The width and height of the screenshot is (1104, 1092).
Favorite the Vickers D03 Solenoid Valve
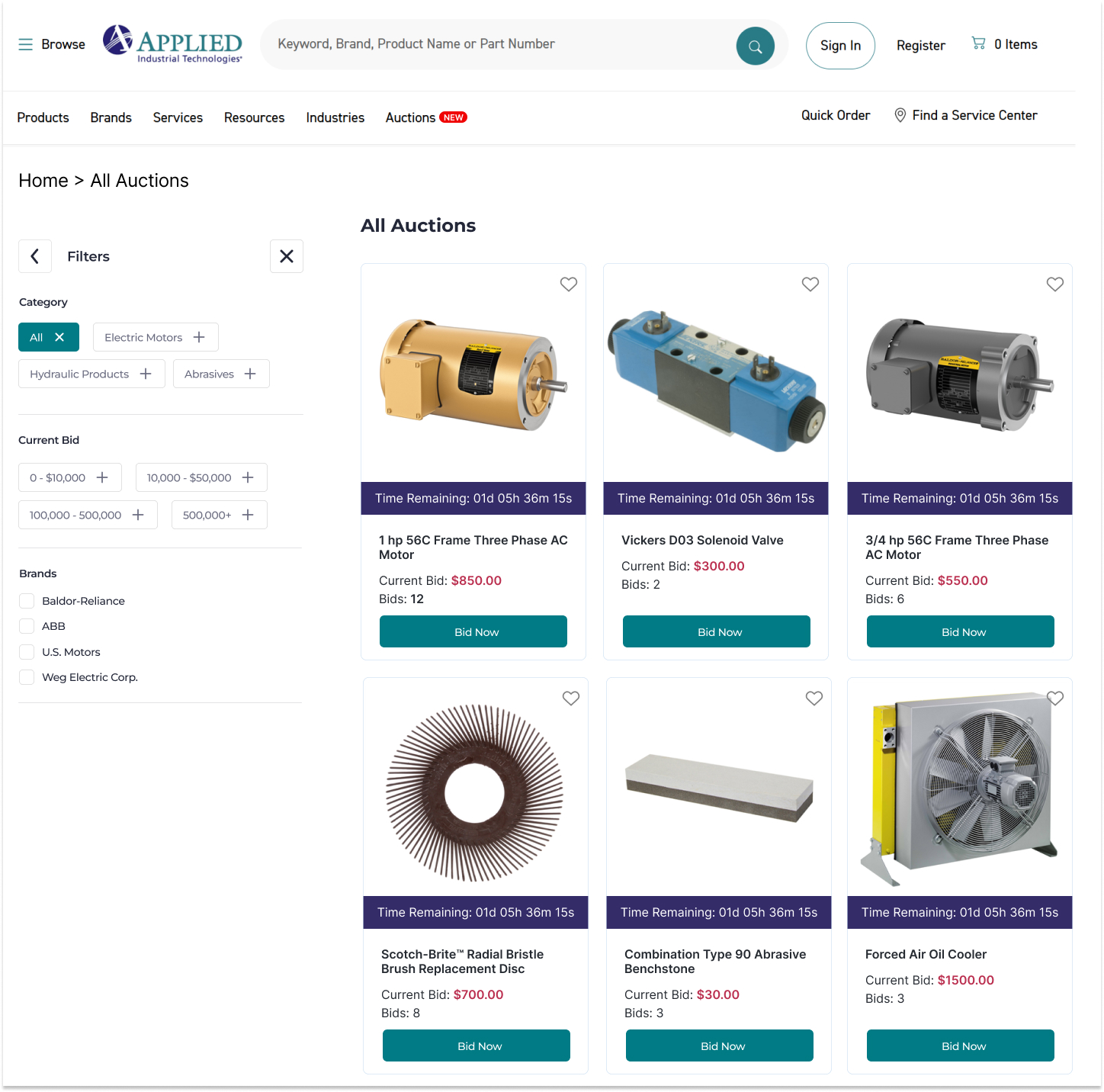810,284
